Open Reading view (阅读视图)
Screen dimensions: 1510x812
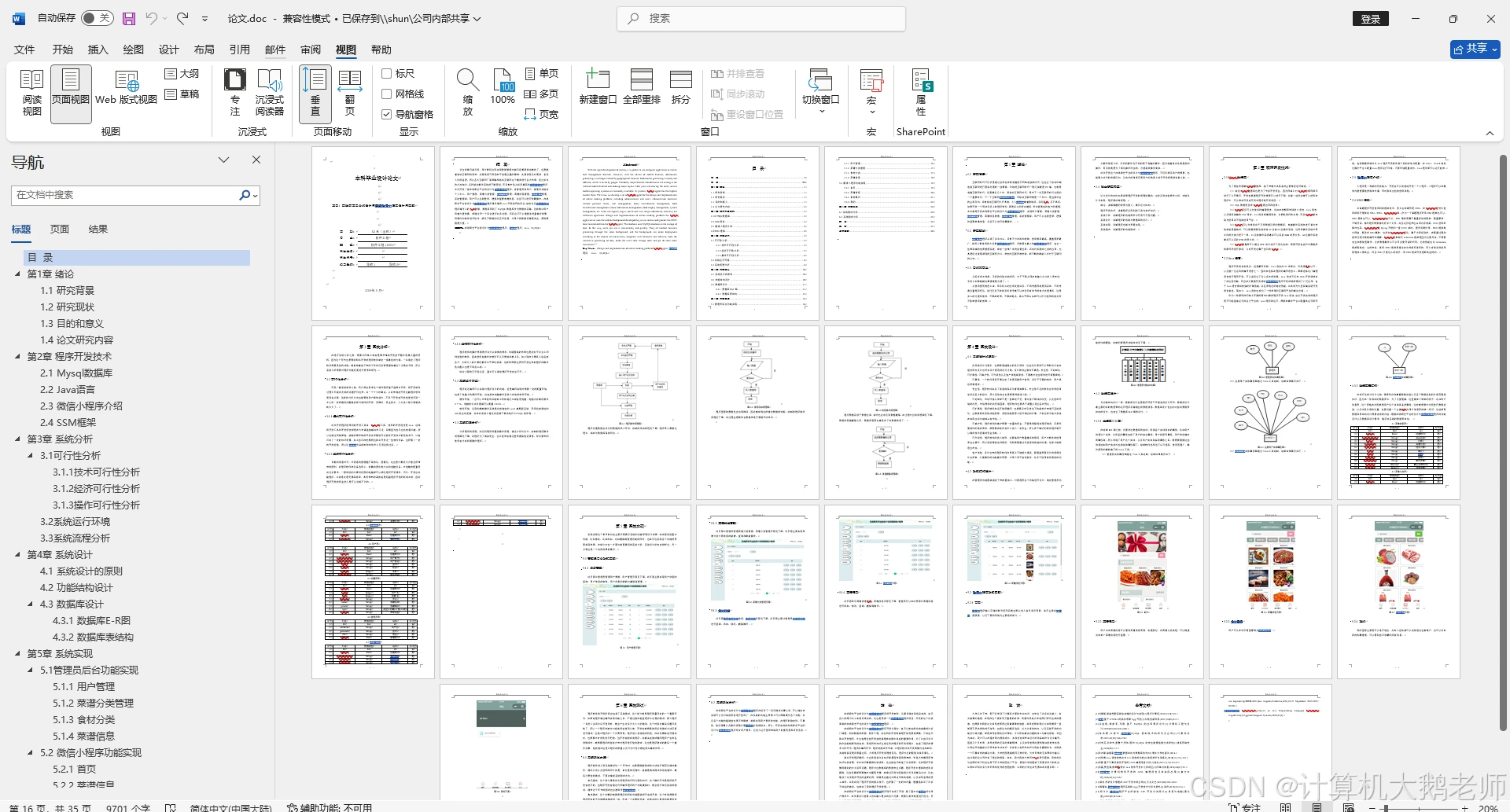tap(31, 93)
